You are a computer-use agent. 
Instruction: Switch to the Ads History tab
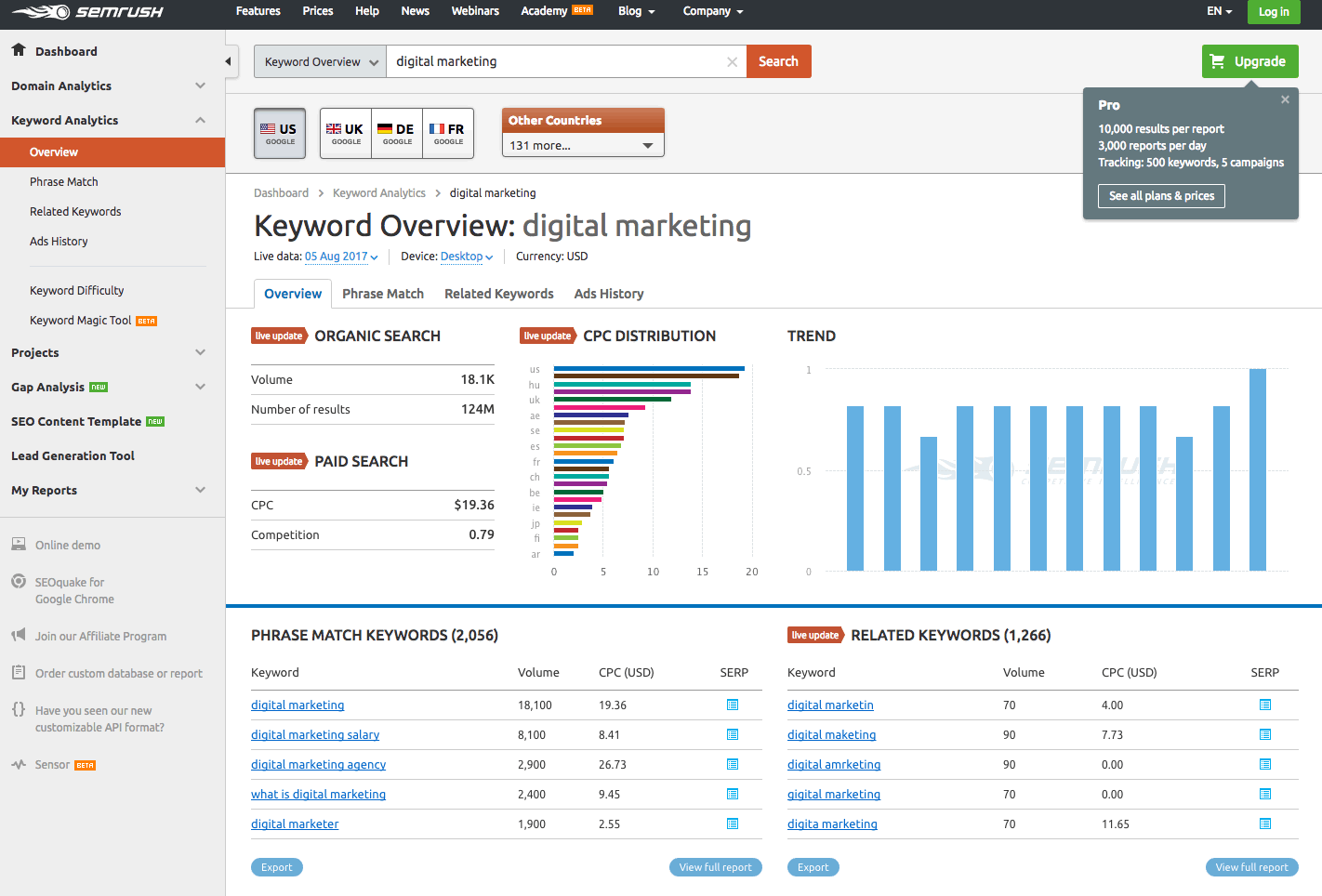click(x=609, y=294)
